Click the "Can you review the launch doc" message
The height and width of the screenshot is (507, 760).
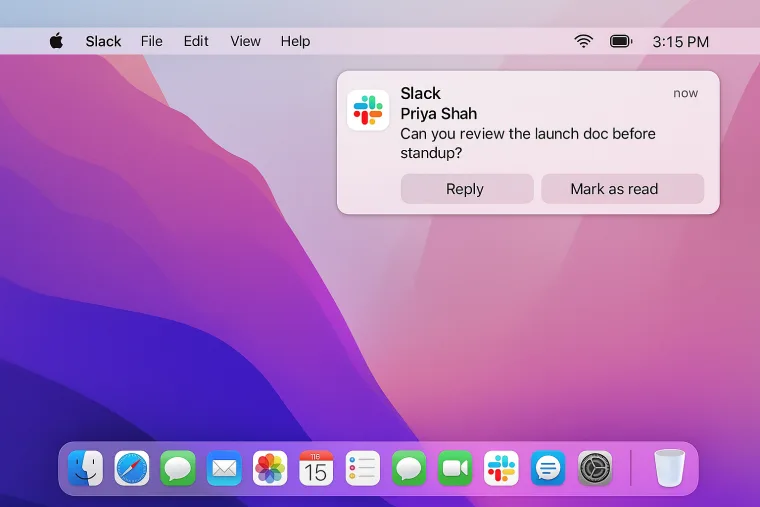pyautogui.click(x=528, y=143)
